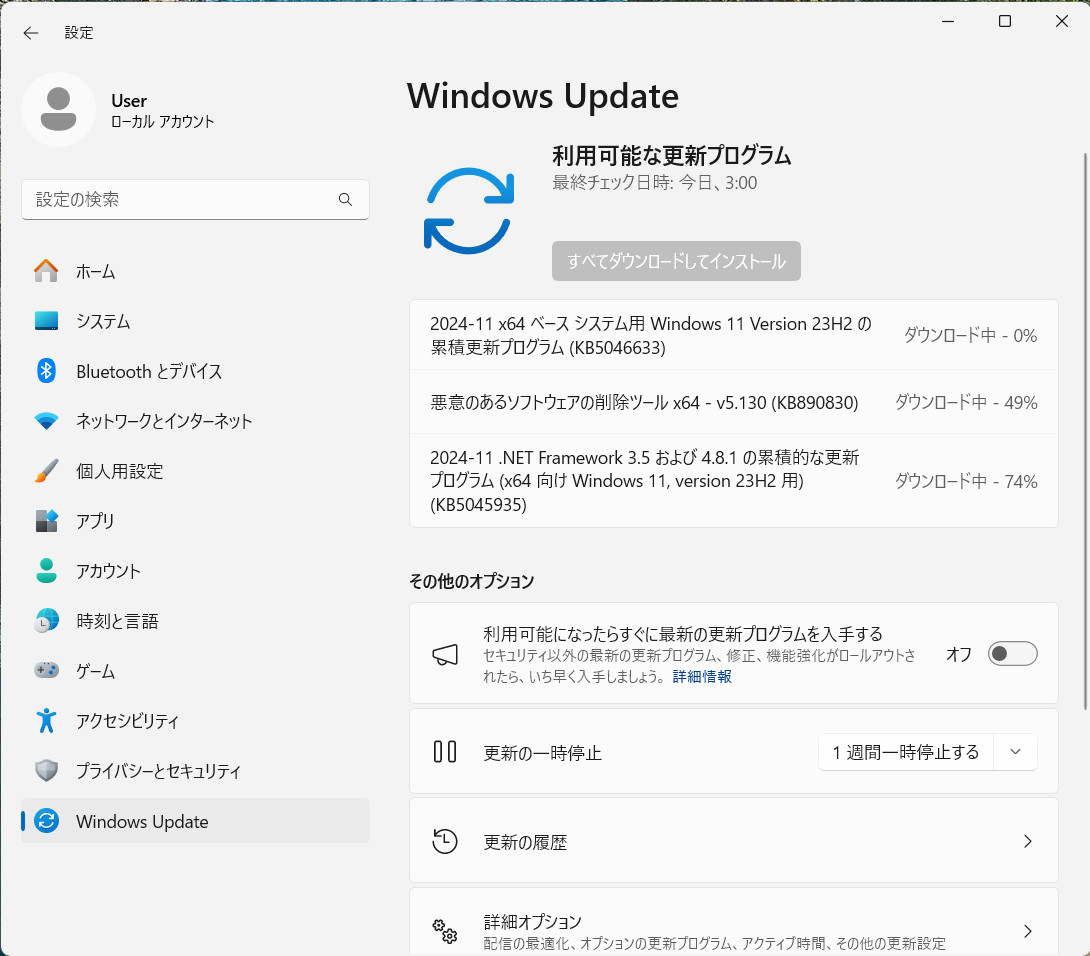Image resolution: width=1090 pixels, height=956 pixels.
Task: Click the megaphone icon for latest updates
Action: pos(445,654)
